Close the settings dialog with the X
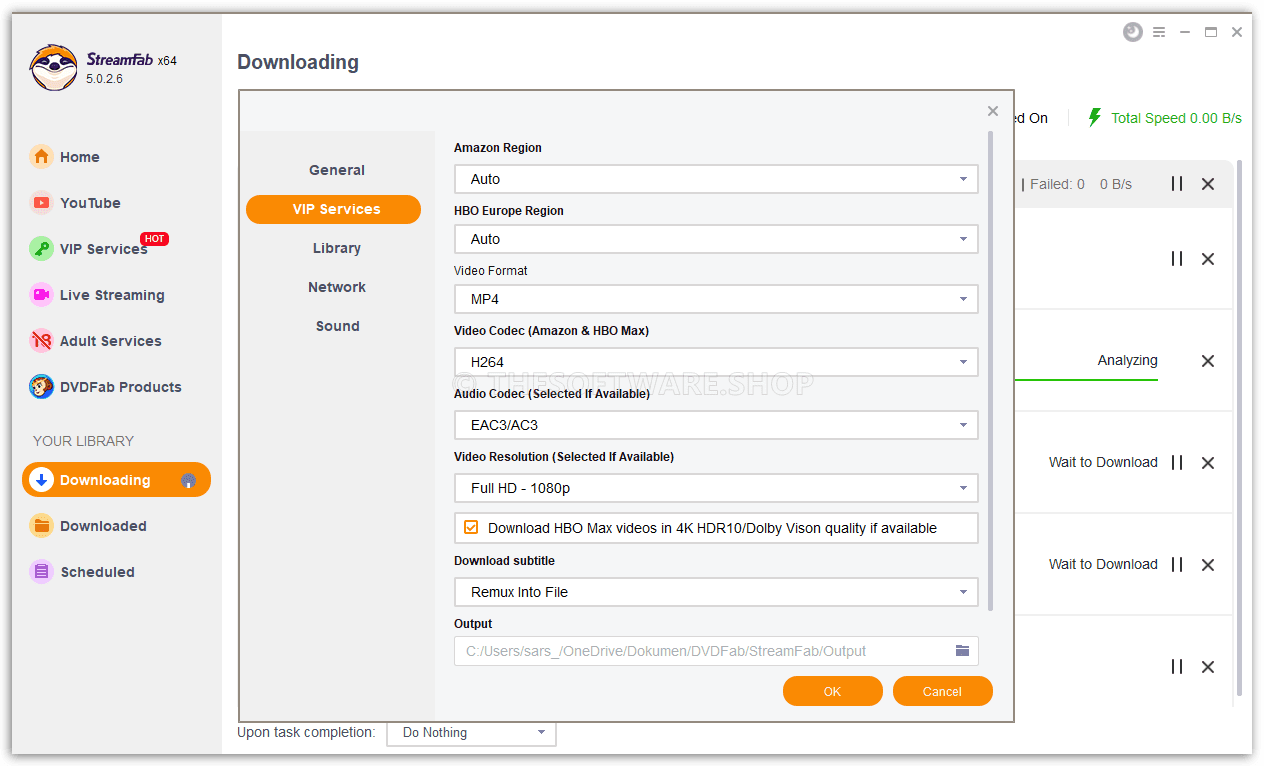 click(993, 111)
